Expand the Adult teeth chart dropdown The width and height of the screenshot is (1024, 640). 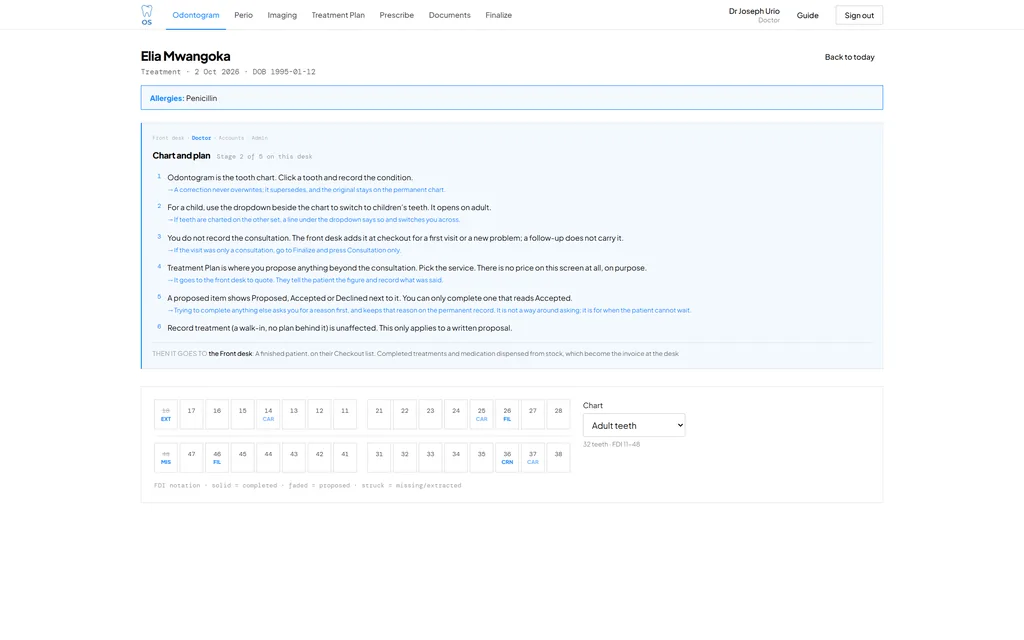pos(634,425)
